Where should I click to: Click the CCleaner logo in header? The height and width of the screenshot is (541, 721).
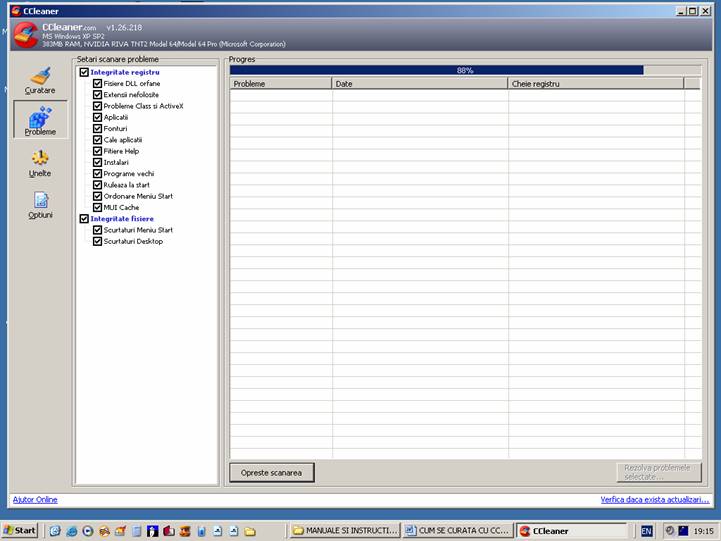coord(26,37)
